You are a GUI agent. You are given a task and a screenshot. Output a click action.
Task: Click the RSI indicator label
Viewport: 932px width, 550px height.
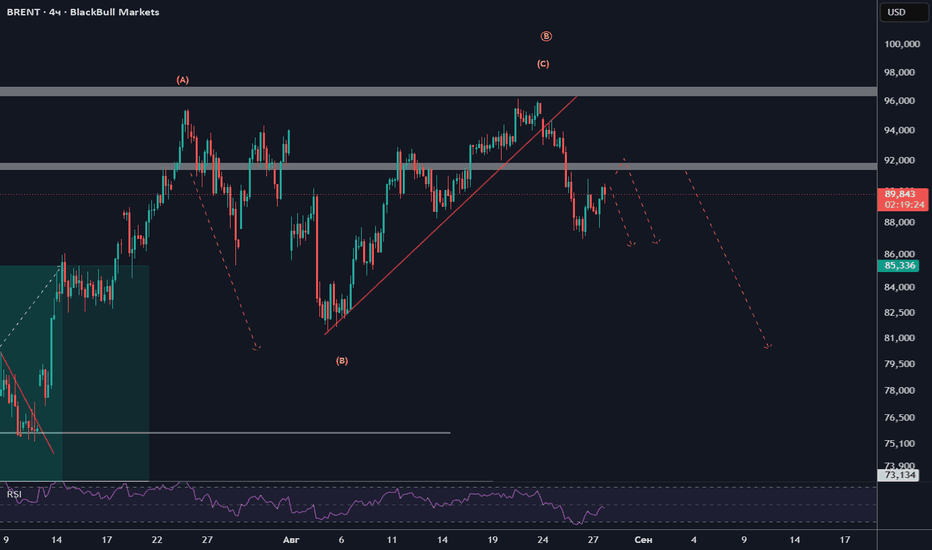pyautogui.click(x=14, y=494)
